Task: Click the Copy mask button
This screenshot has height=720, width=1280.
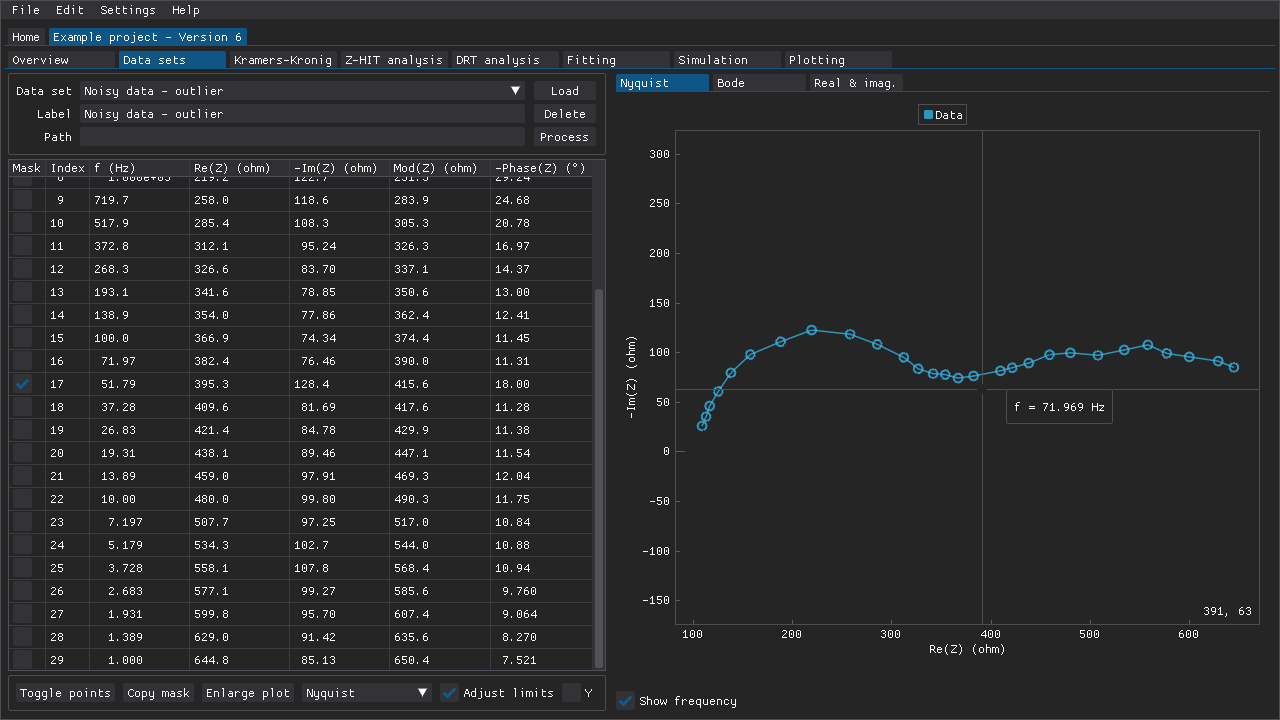Action: click(158, 693)
